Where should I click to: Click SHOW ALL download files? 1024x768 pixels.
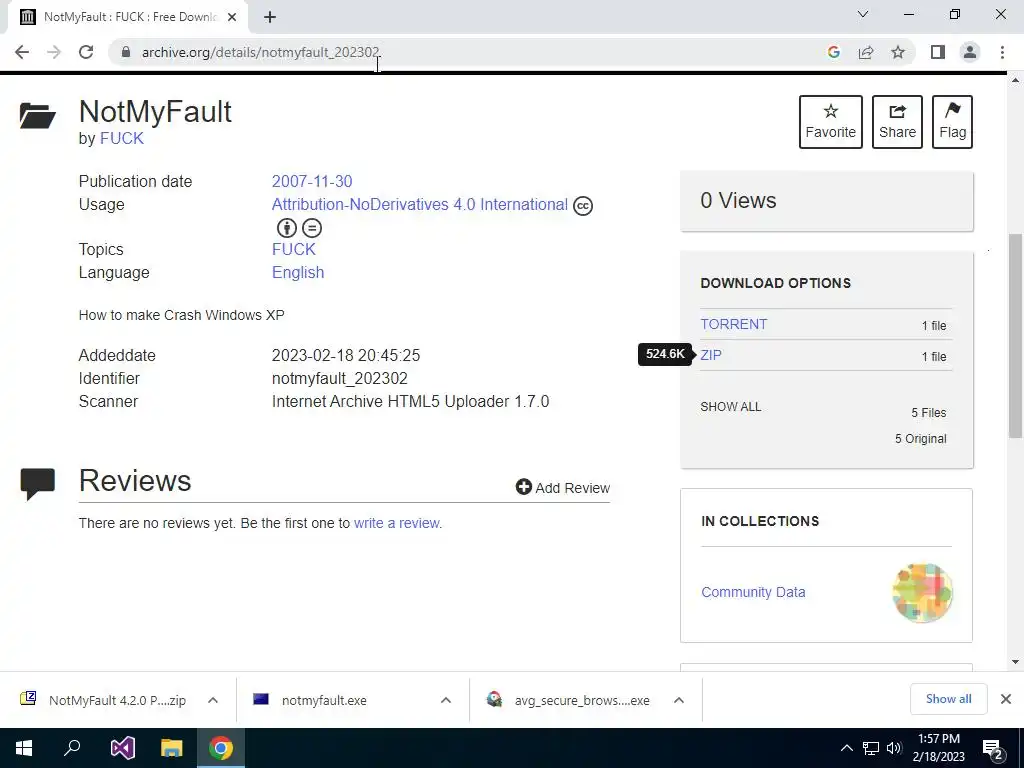731,407
